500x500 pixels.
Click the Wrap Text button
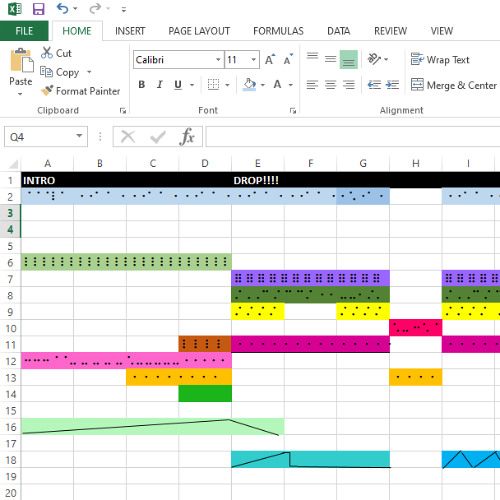[440, 60]
